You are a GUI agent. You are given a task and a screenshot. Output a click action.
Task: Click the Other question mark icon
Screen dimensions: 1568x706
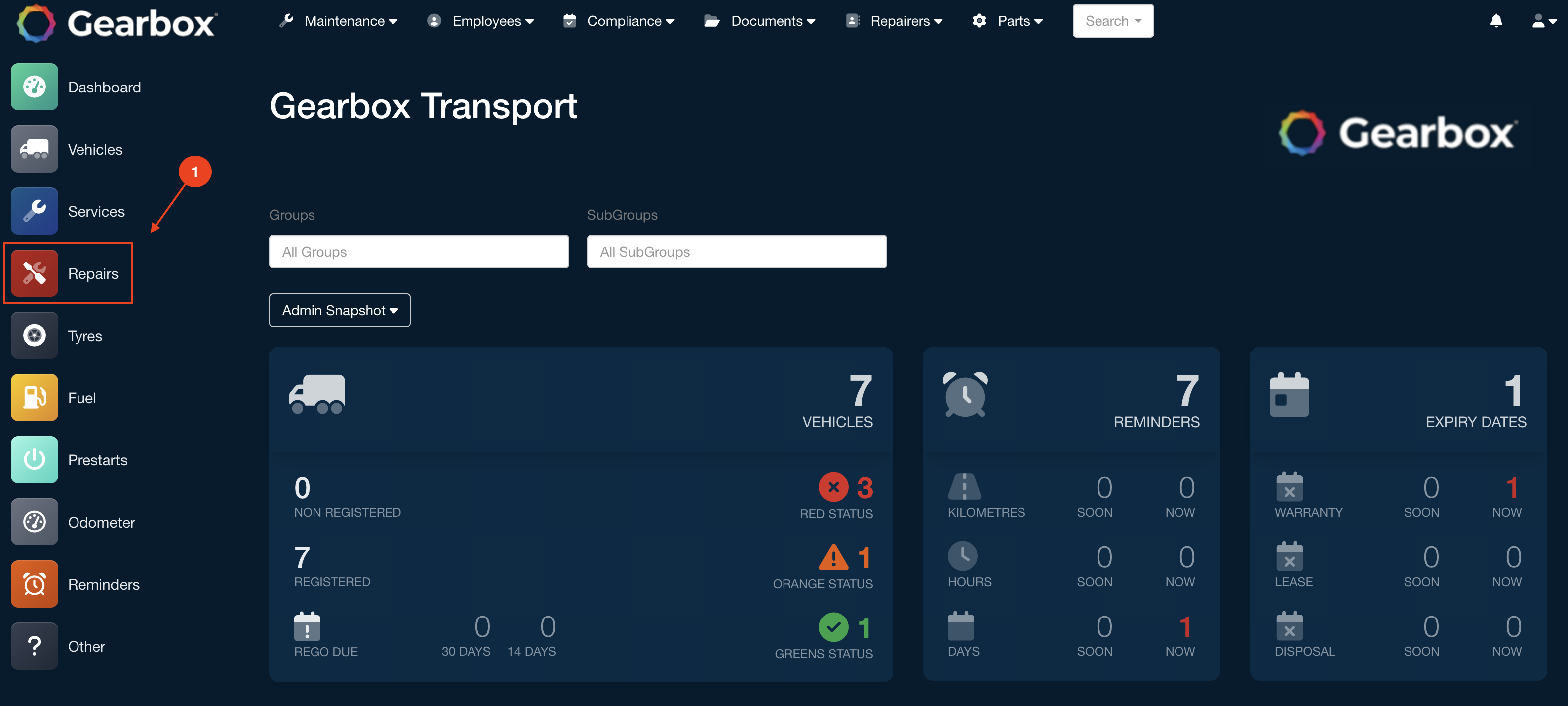point(34,646)
